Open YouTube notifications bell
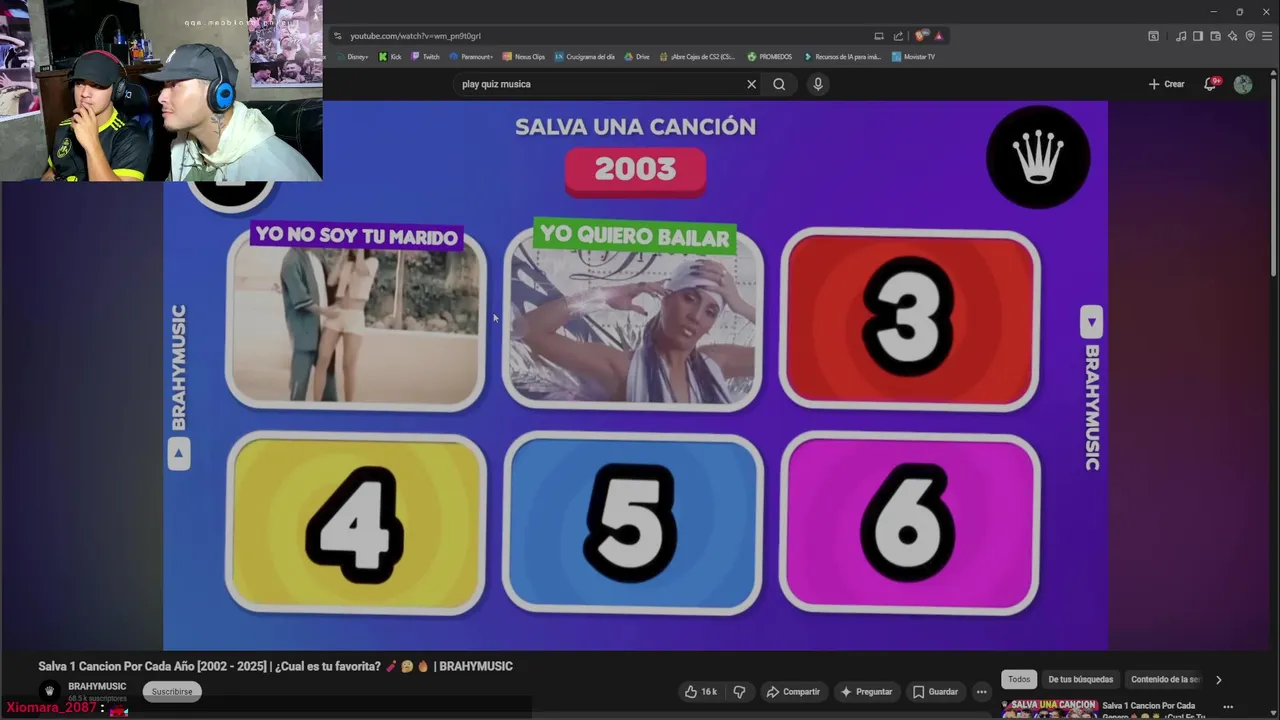The width and height of the screenshot is (1280, 720). pyautogui.click(x=1211, y=84)
